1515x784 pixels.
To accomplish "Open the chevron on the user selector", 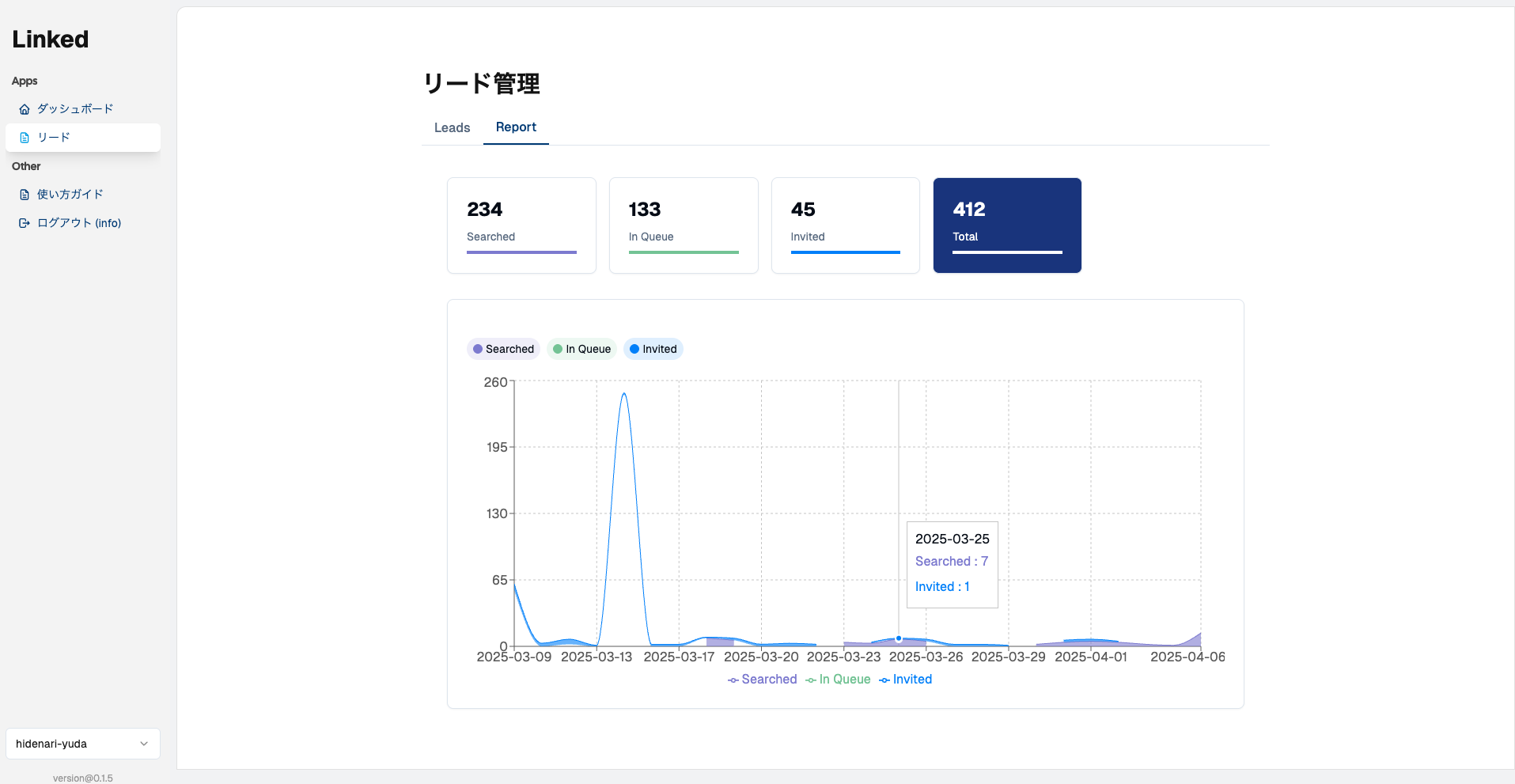I will tap(143, 744).
